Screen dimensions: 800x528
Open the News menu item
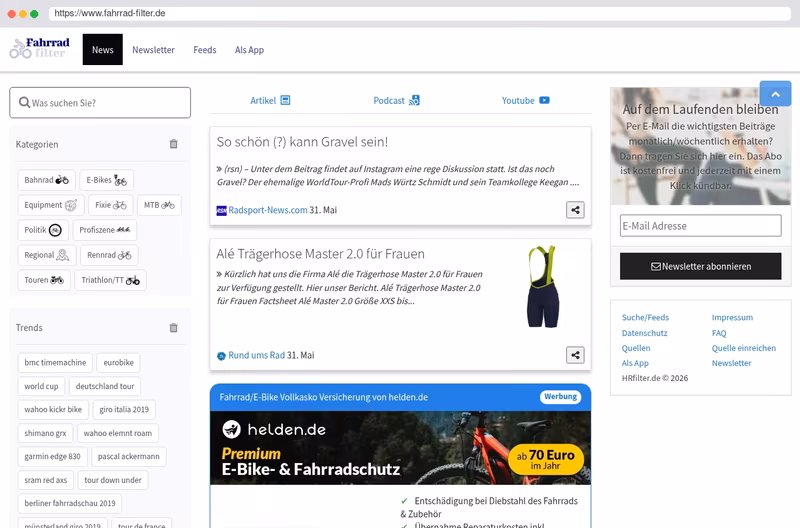tap(103, 49)
